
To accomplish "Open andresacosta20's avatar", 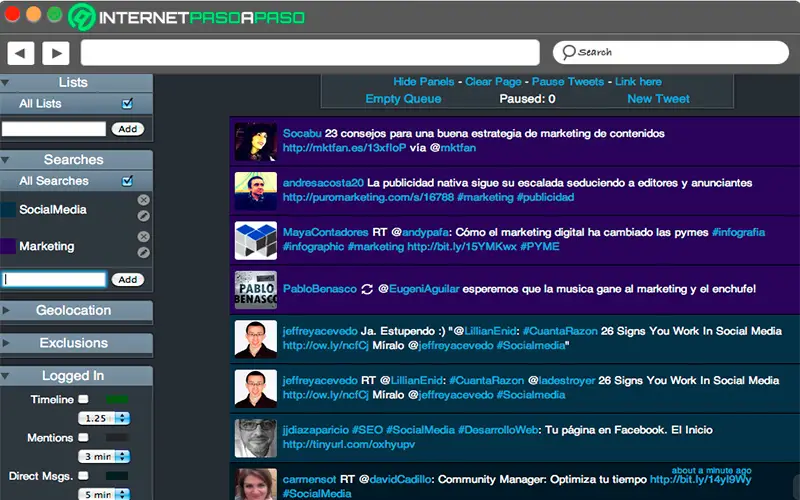I will [x=256, y=191].
